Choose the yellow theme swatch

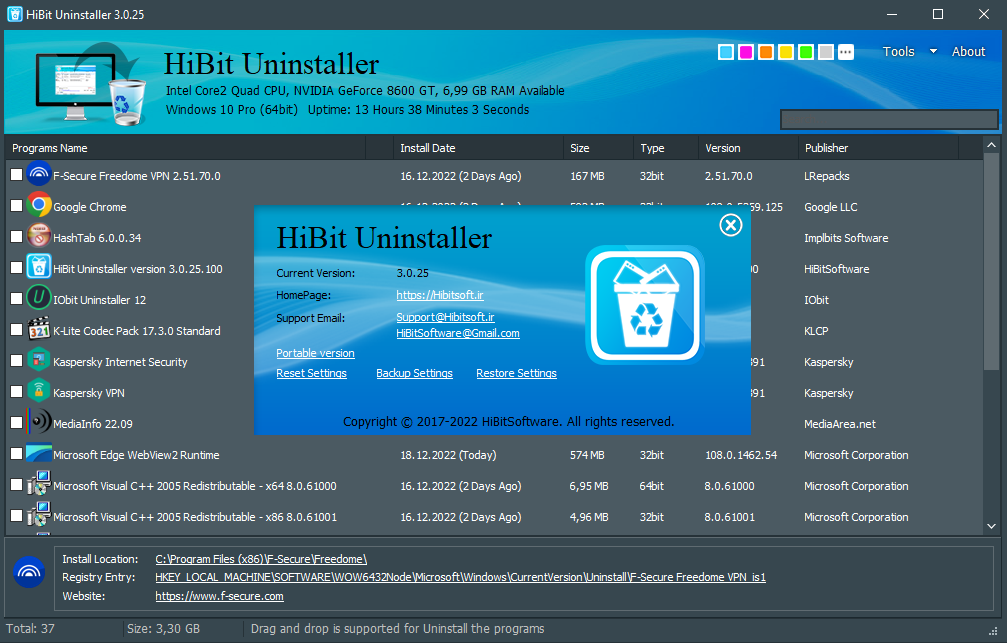click(x=785, y=52)
